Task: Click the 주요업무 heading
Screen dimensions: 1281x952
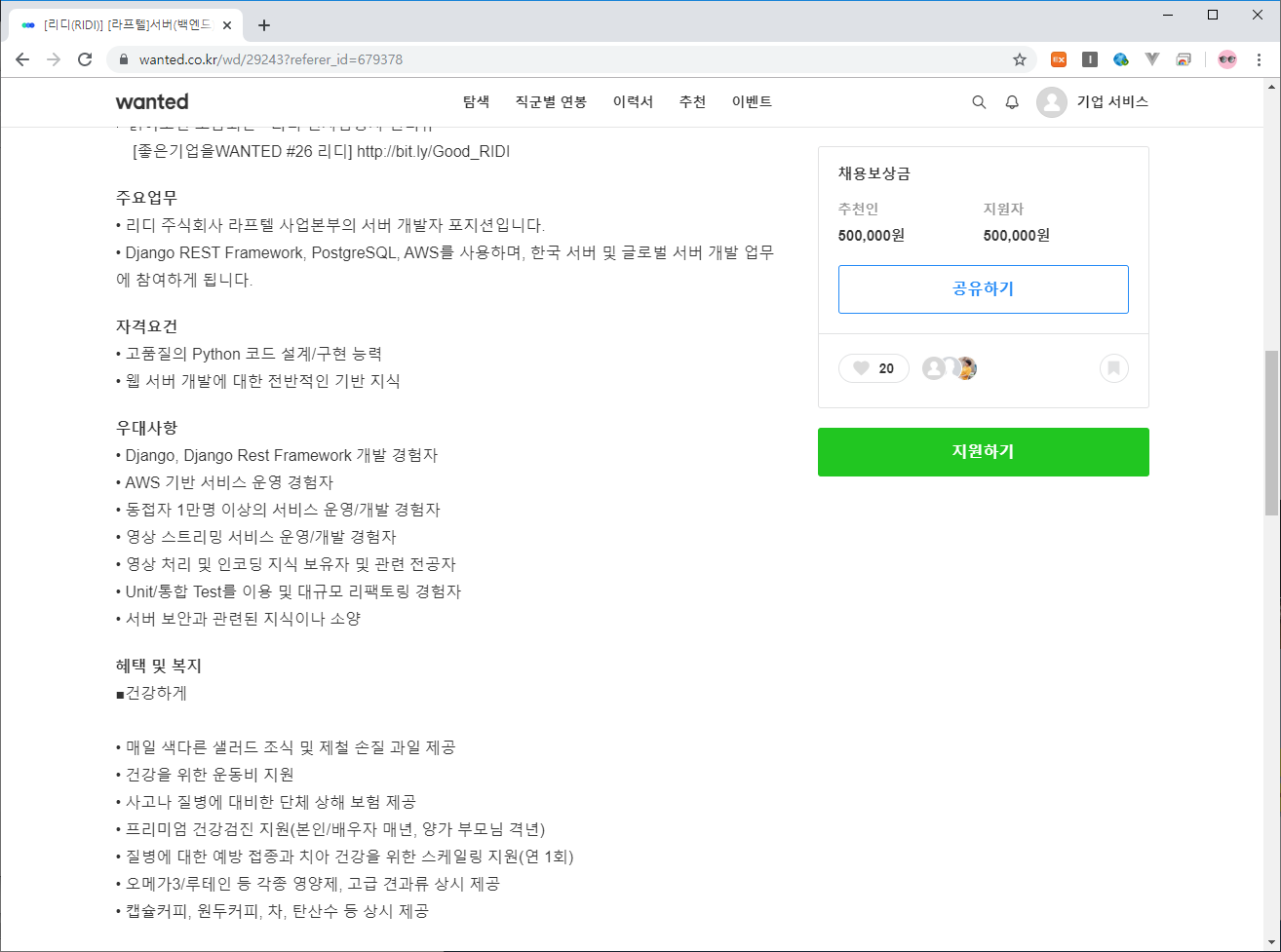Action: coord(146,198)
